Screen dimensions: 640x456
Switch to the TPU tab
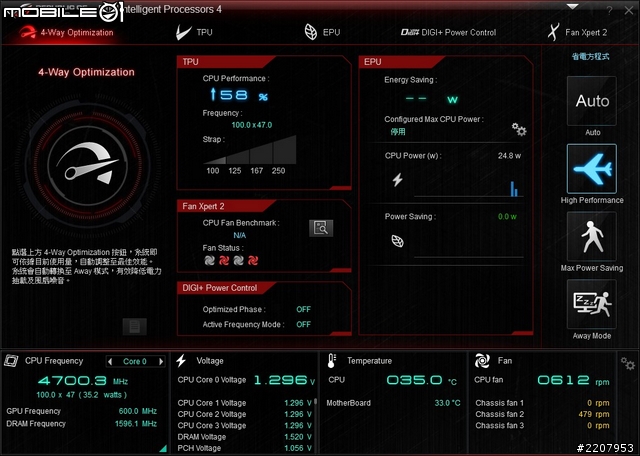194,32
